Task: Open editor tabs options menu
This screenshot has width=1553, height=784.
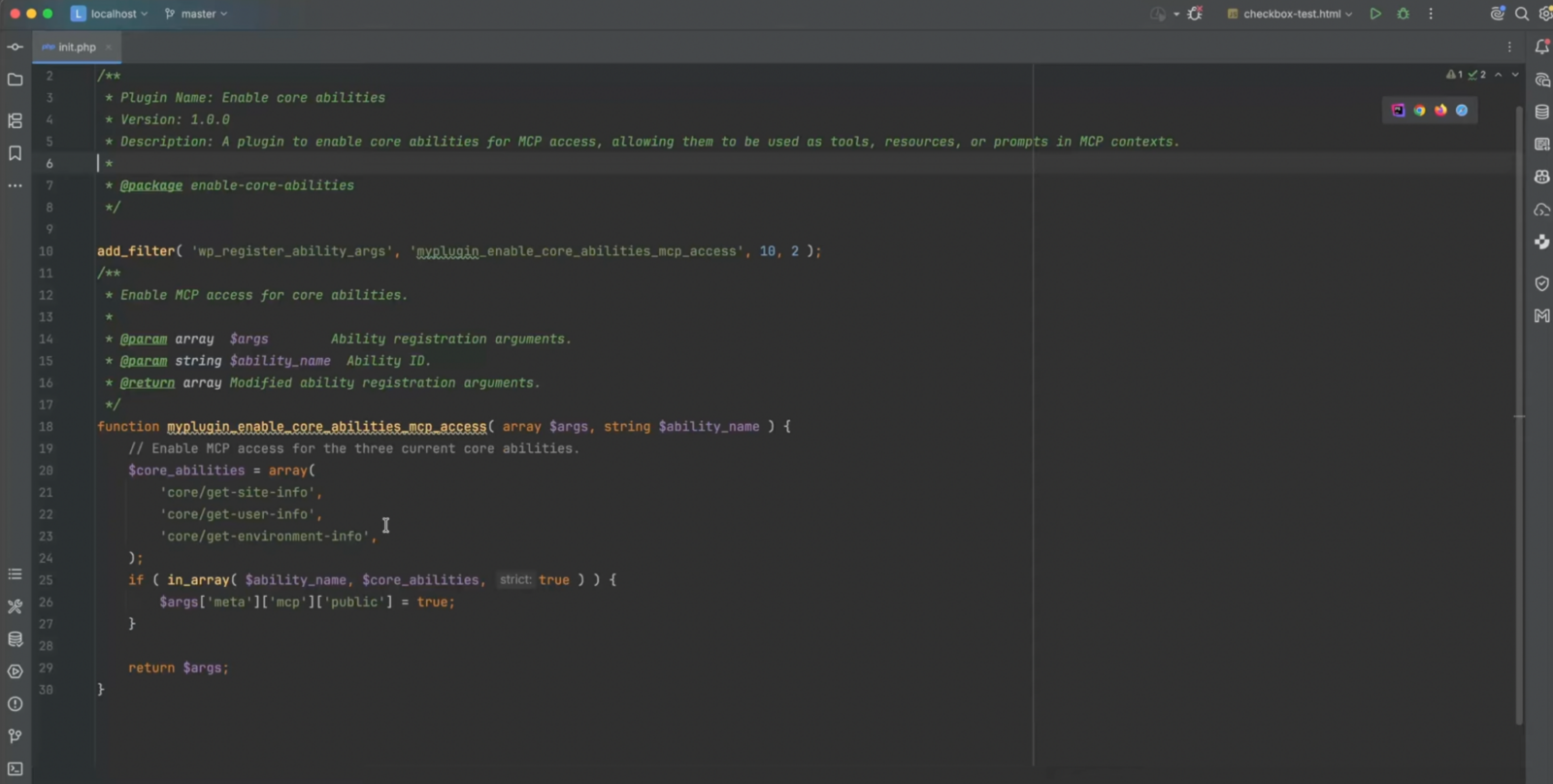Action: pyautogui.click(x=1509, y=47)
